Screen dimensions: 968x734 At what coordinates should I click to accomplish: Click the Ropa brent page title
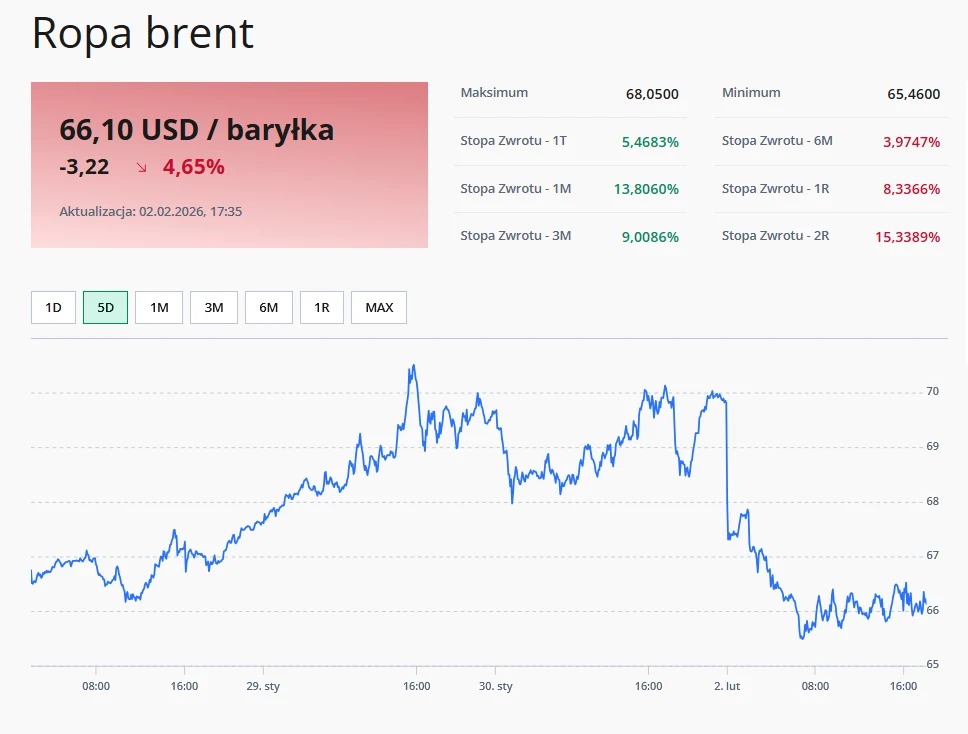click(142, 33)
